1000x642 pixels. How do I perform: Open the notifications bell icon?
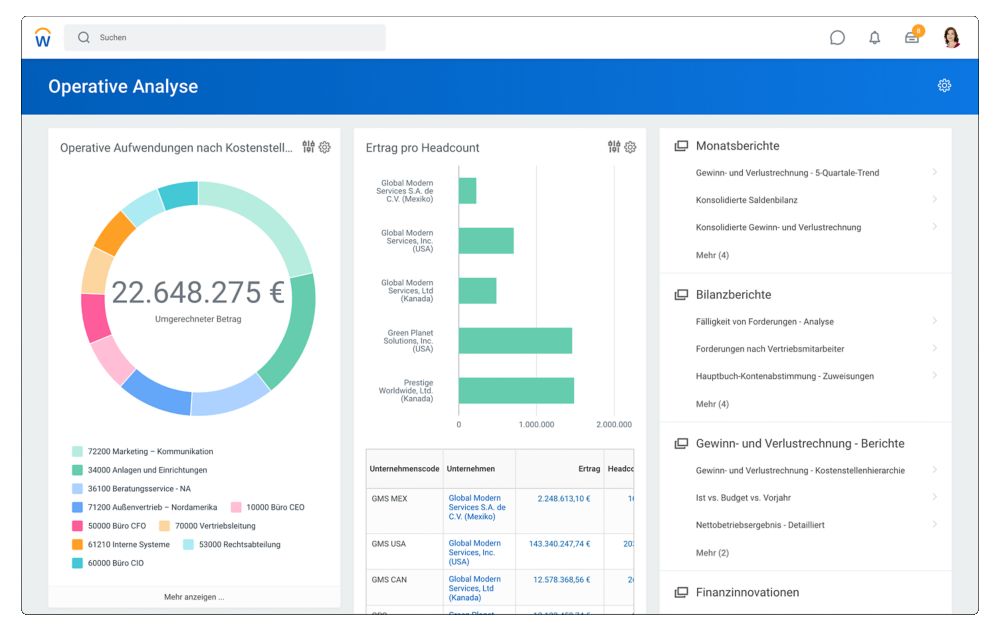point(874,38)
